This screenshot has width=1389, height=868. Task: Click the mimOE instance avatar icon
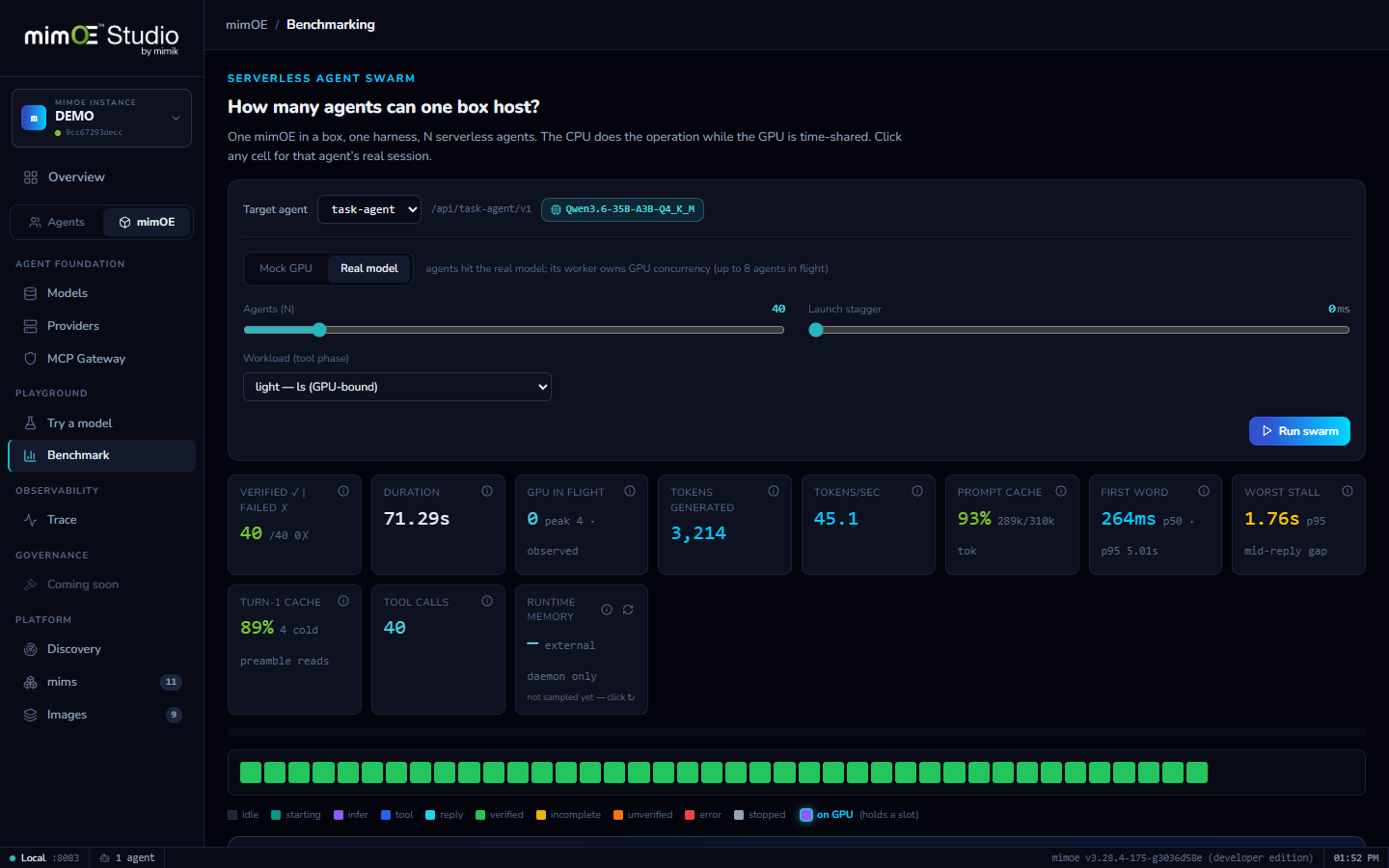(x=34, y=118)
